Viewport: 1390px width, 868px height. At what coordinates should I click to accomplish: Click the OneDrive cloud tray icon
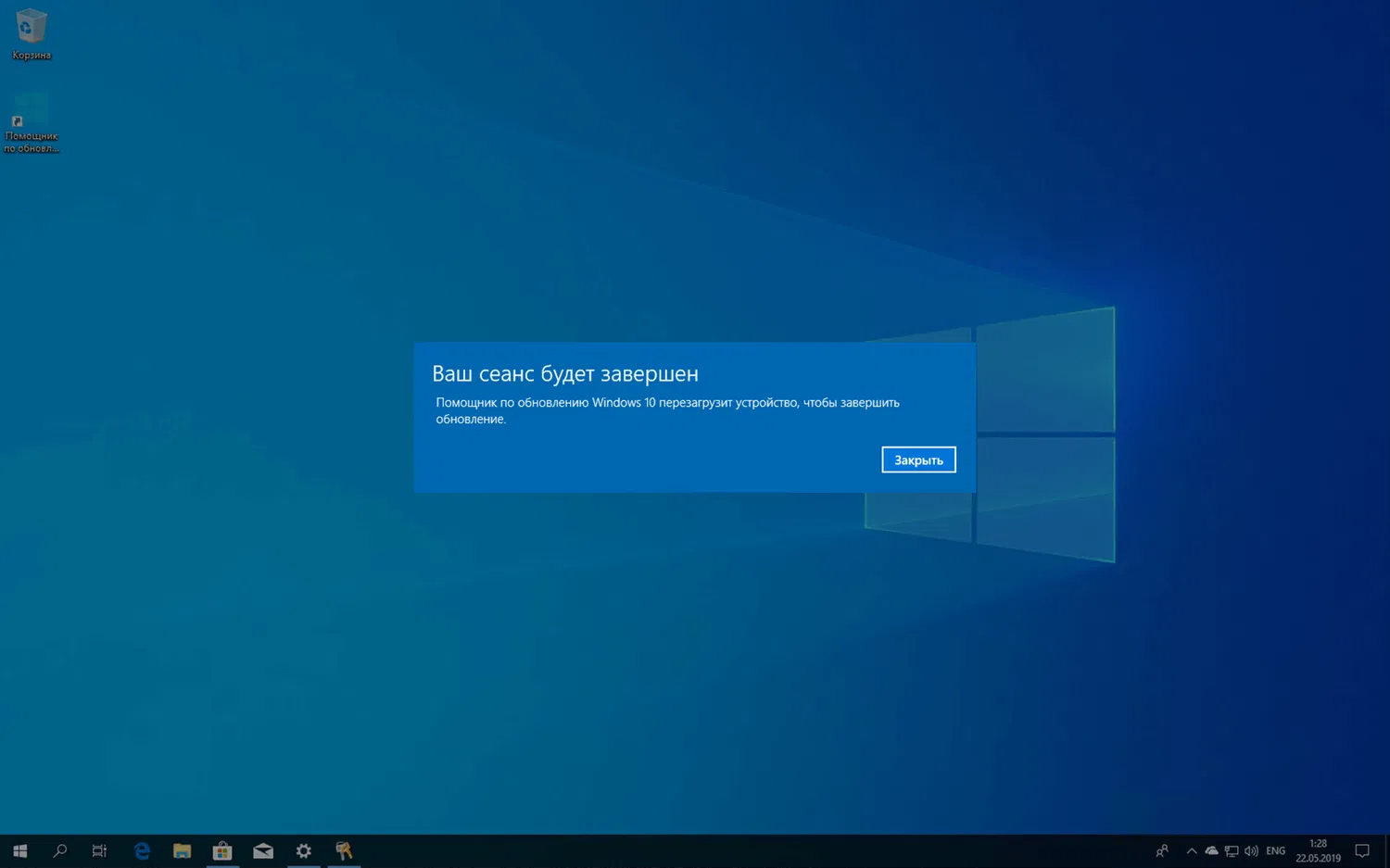[1211, 850]
